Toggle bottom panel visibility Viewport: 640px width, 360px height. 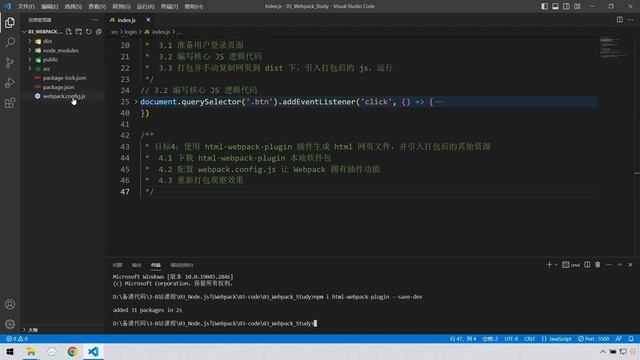point(556,6)
